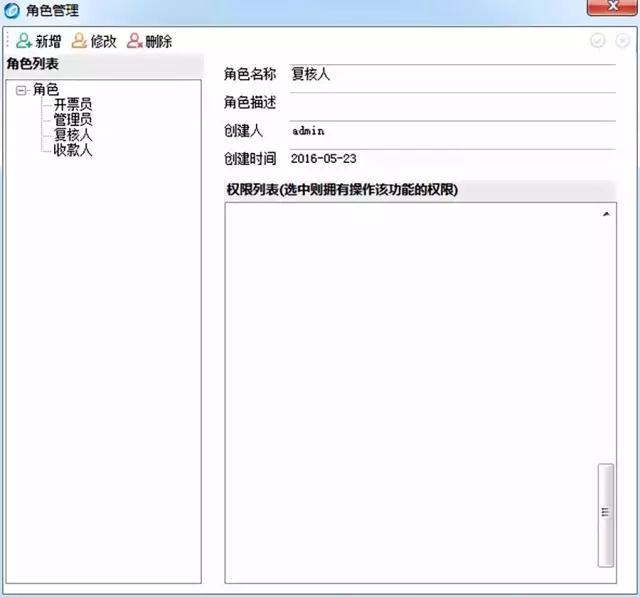
Task: Click the 角色列表 panel header
Action: pyautogui.click(x=104, y=64)
